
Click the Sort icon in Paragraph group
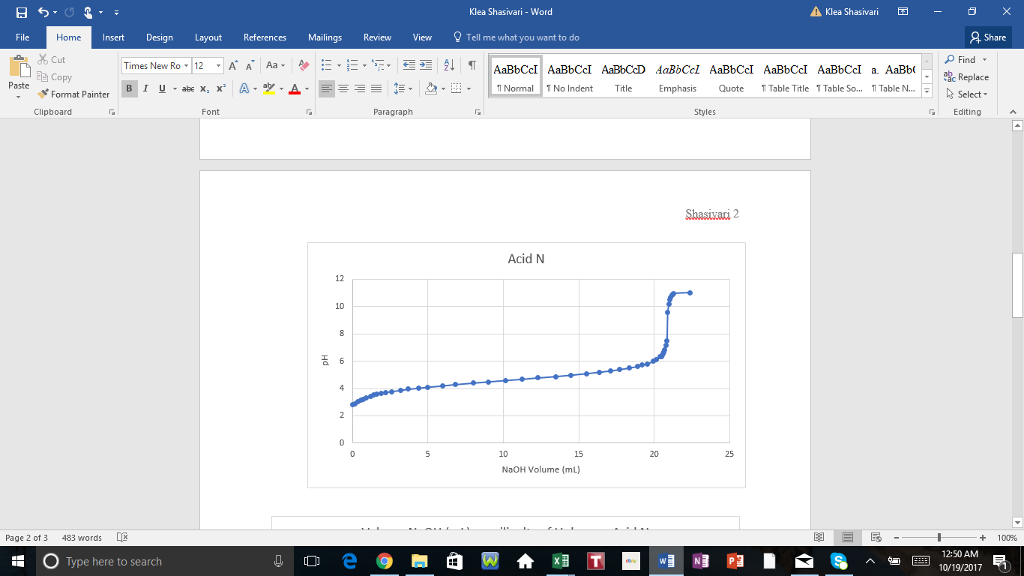pos(448,66)
